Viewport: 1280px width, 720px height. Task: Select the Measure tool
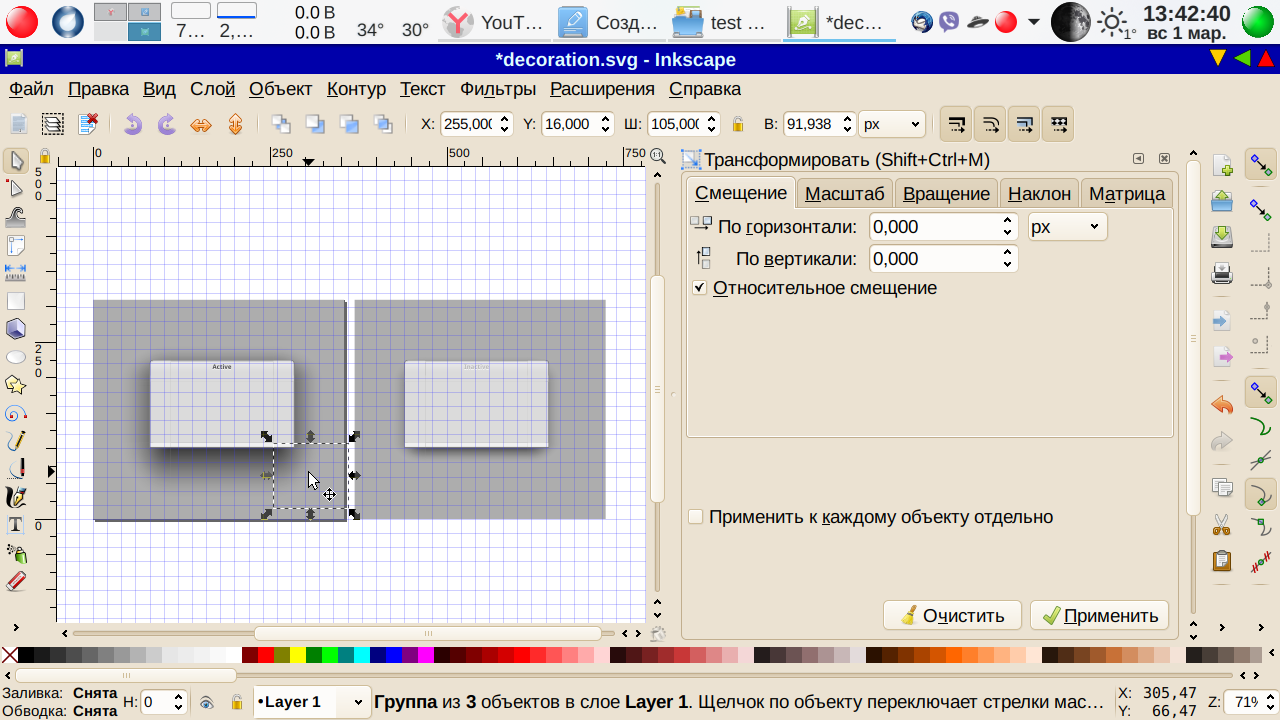16,272
